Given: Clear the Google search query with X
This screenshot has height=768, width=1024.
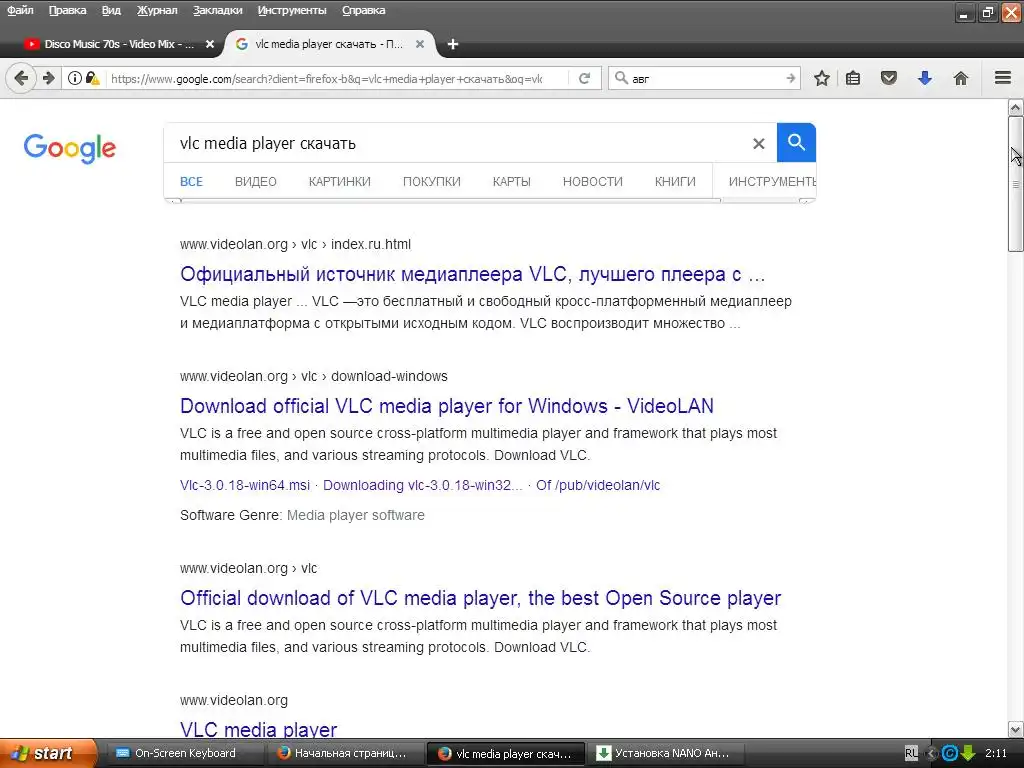Looking at the screenshot, I should click(758, 144).
